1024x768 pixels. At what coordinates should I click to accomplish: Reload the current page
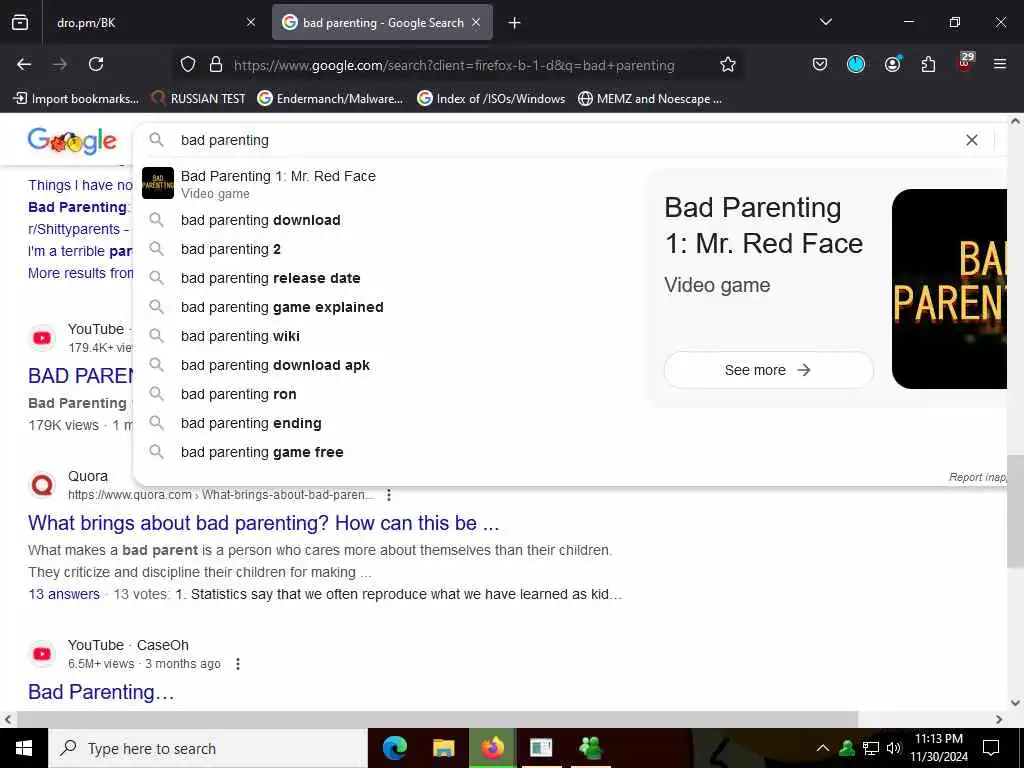pos(96,64)
